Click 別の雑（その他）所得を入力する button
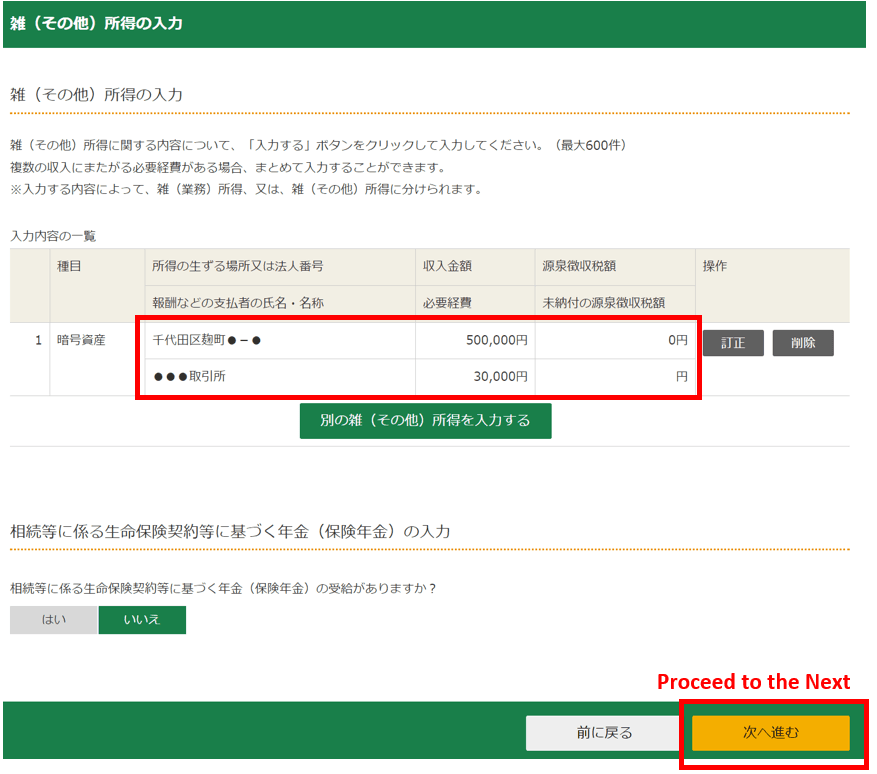 pos(426,421)
